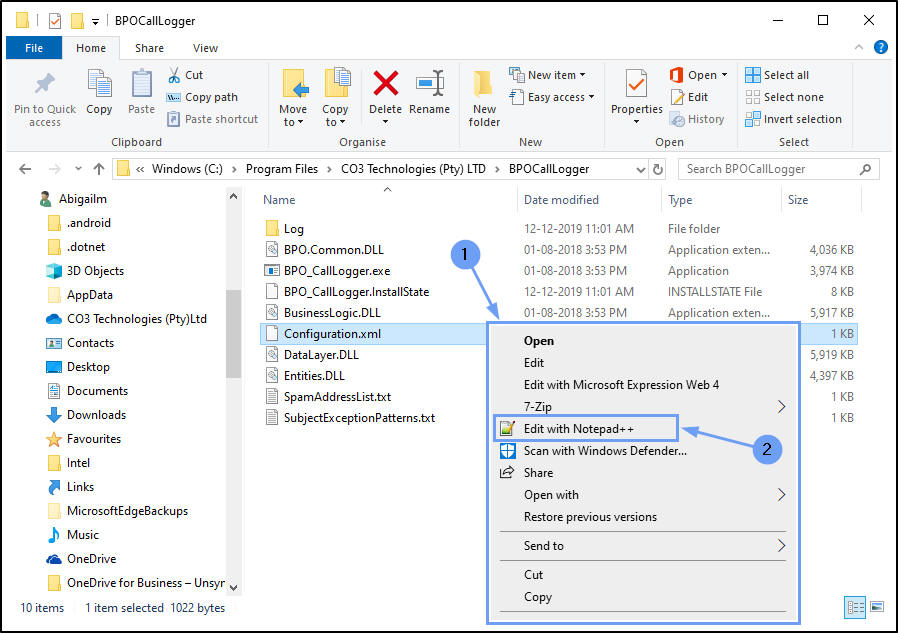Click the red Delete icon
The height and width of the screenshot is (633, 898).
coord(385,83)
